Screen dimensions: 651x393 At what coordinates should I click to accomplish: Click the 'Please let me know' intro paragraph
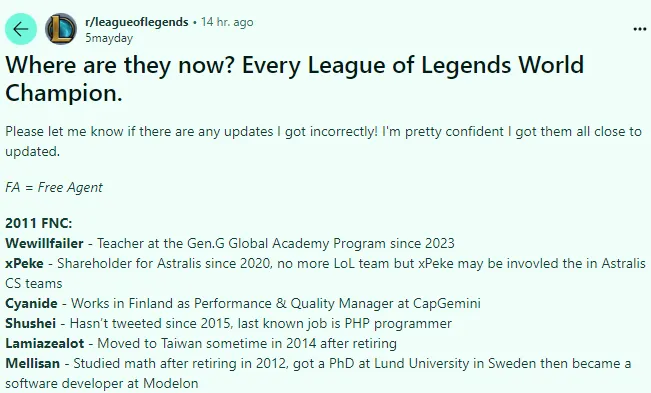323,141
